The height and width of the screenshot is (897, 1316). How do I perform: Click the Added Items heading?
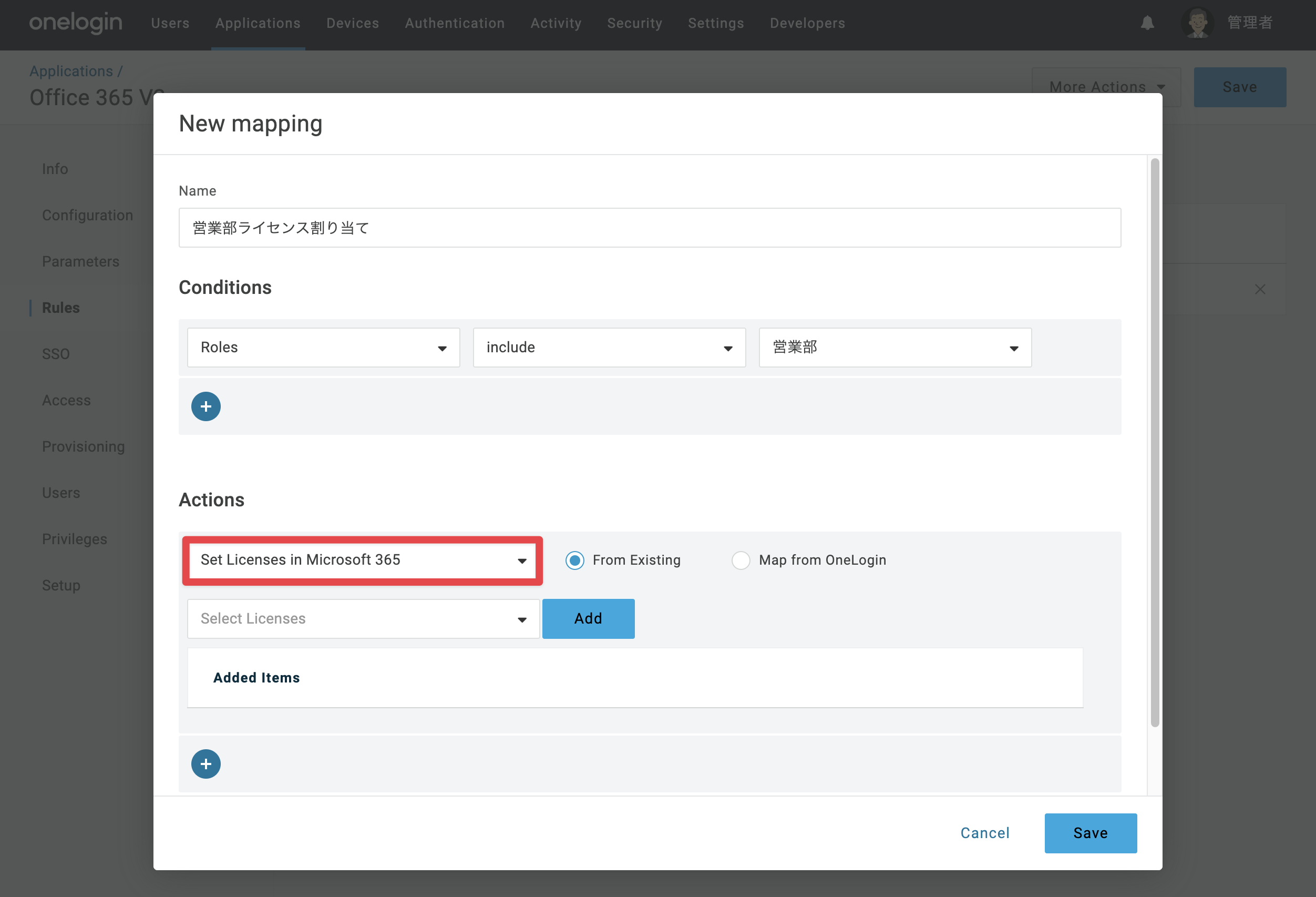coord(256,678)
